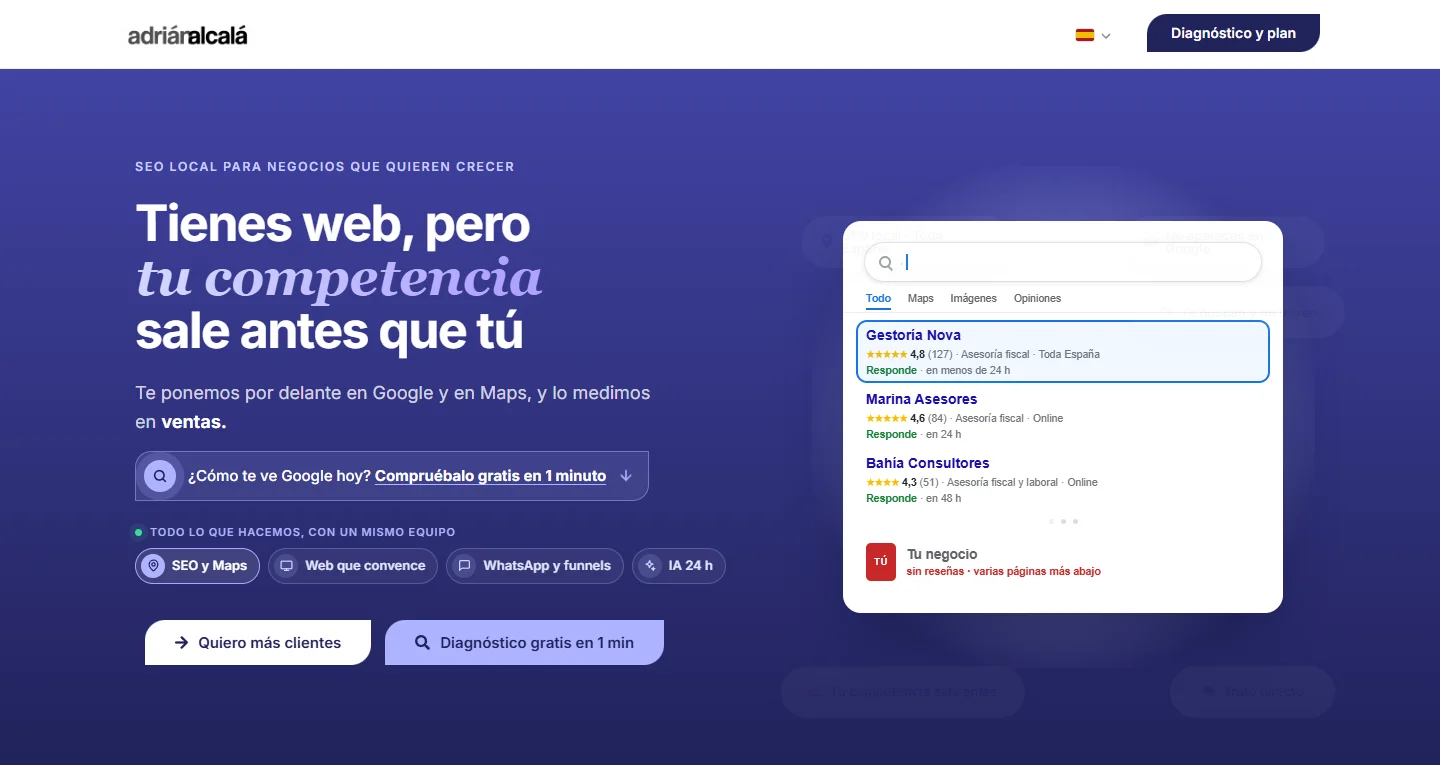This screenshot has height=765, width=1440.
Task: Select the Web que convence pill
Action: point(353,566)
